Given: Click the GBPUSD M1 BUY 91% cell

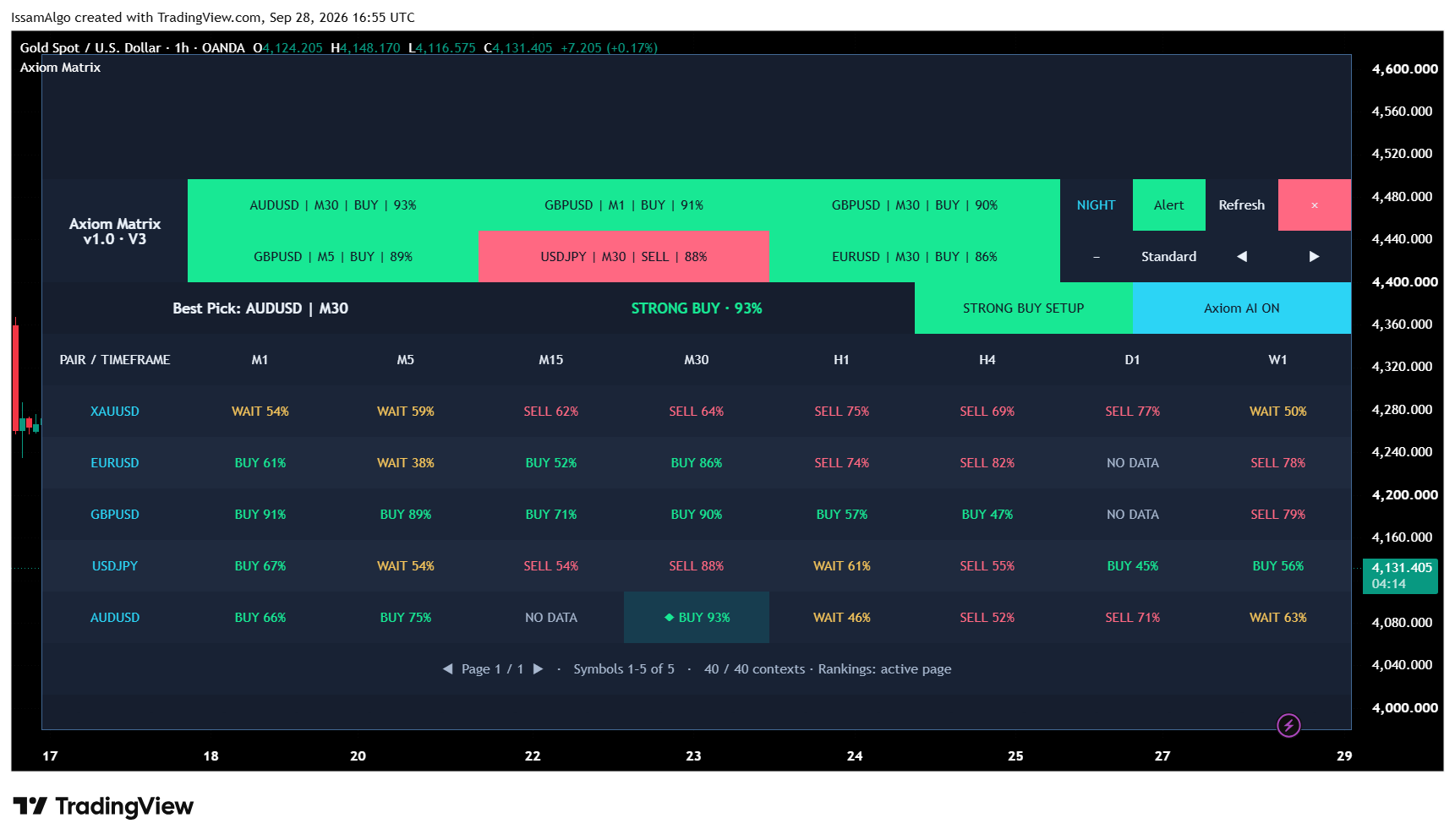Looking at the screenshot, I should coord(260,515).
